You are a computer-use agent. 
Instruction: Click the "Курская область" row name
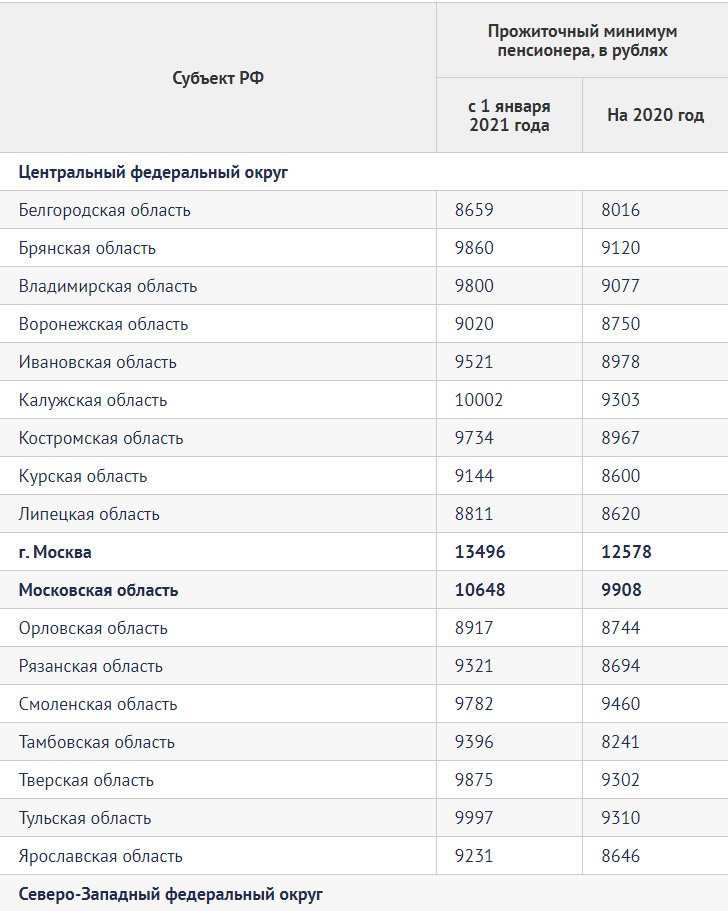[x=83, y=476]
